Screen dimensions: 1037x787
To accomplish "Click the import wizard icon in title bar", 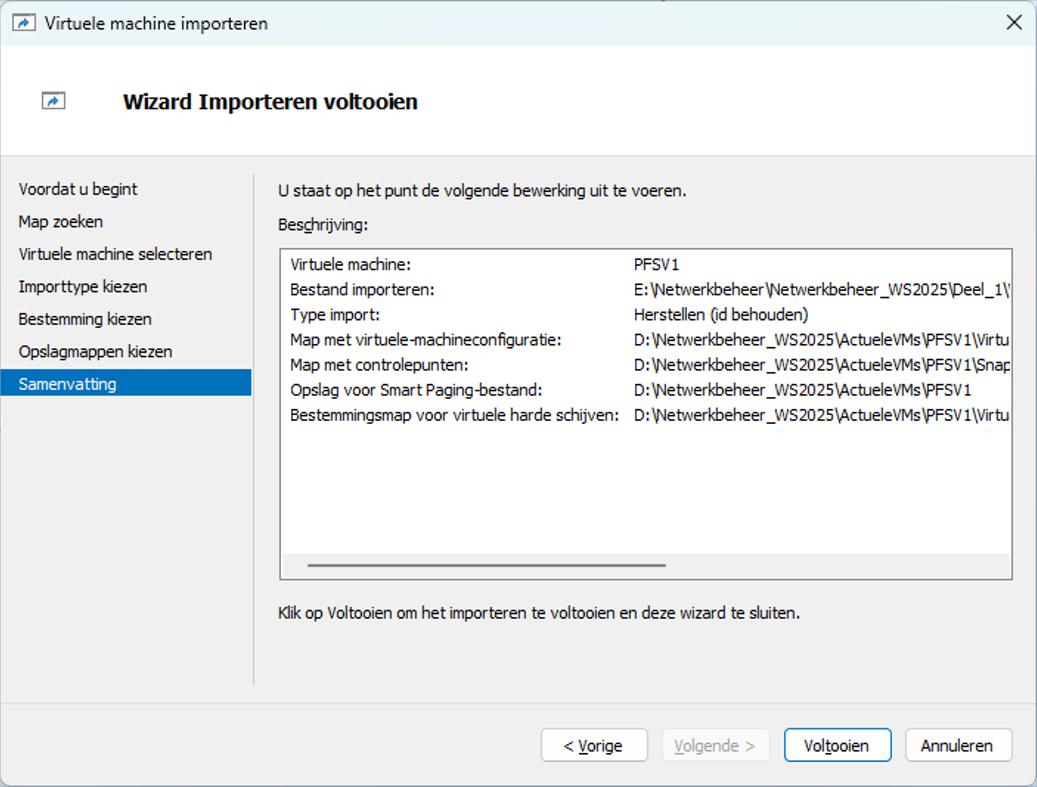I will coord(23,22).
